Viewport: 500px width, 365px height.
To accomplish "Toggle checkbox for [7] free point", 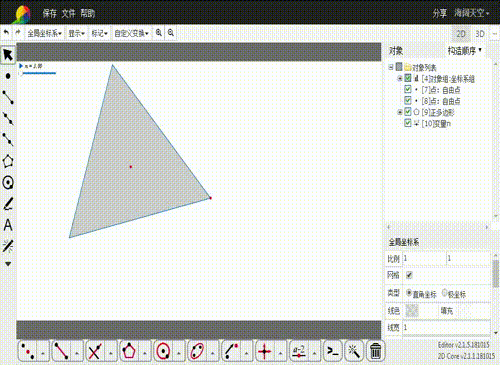I will point(408,89).
